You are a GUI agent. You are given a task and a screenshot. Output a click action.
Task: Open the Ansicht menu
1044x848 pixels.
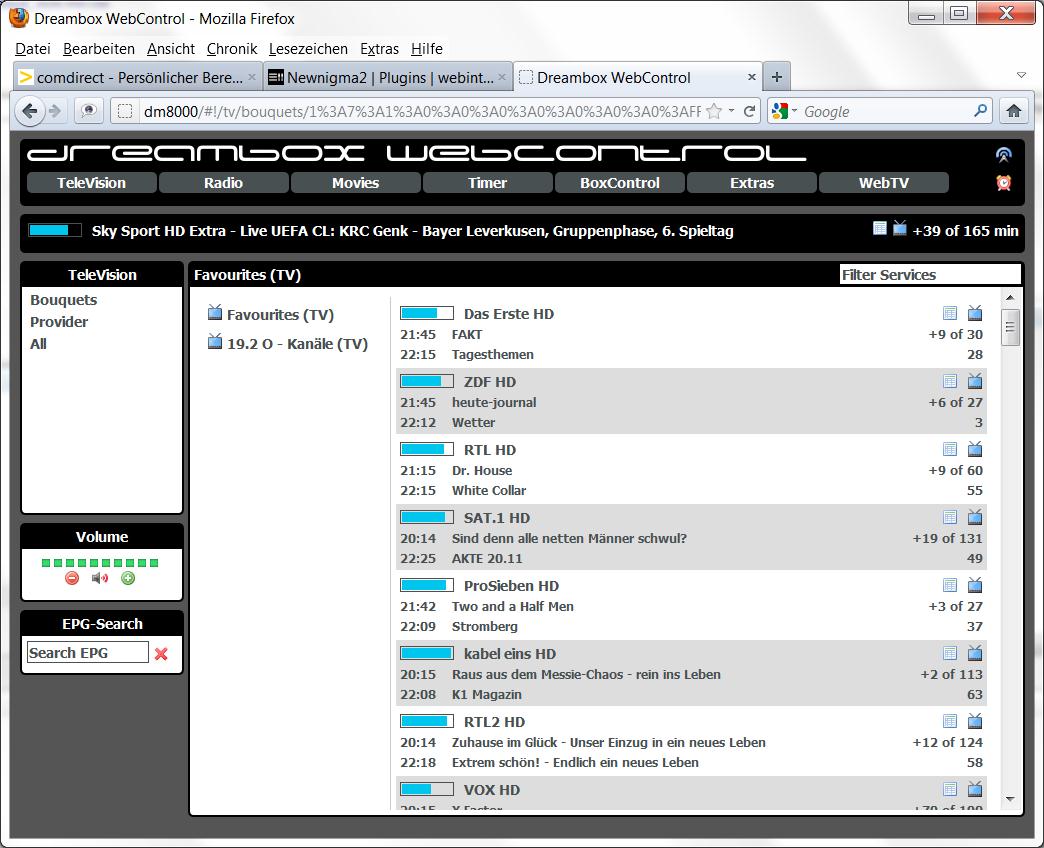[171, 49]
